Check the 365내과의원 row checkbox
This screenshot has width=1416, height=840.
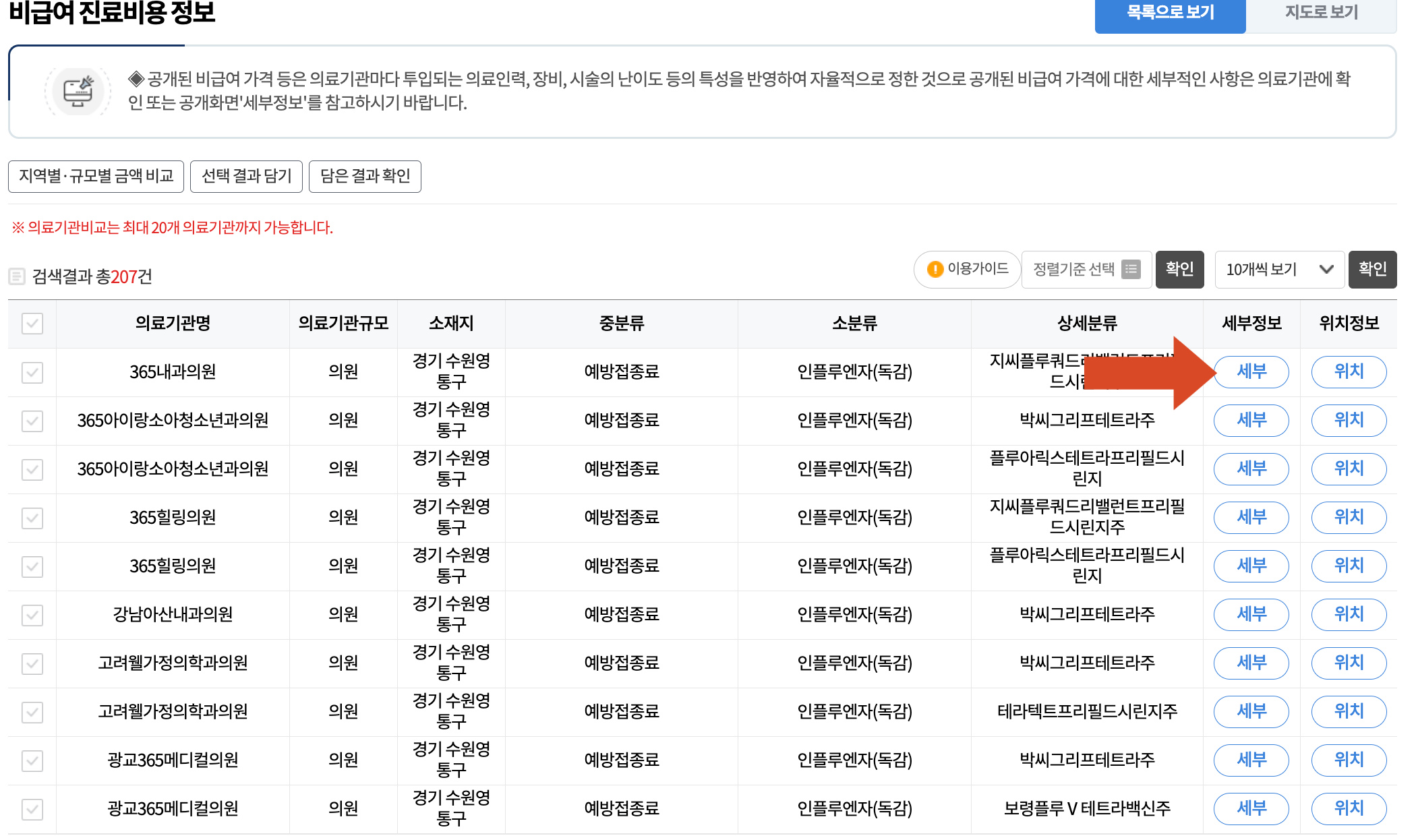click(32, 372)
